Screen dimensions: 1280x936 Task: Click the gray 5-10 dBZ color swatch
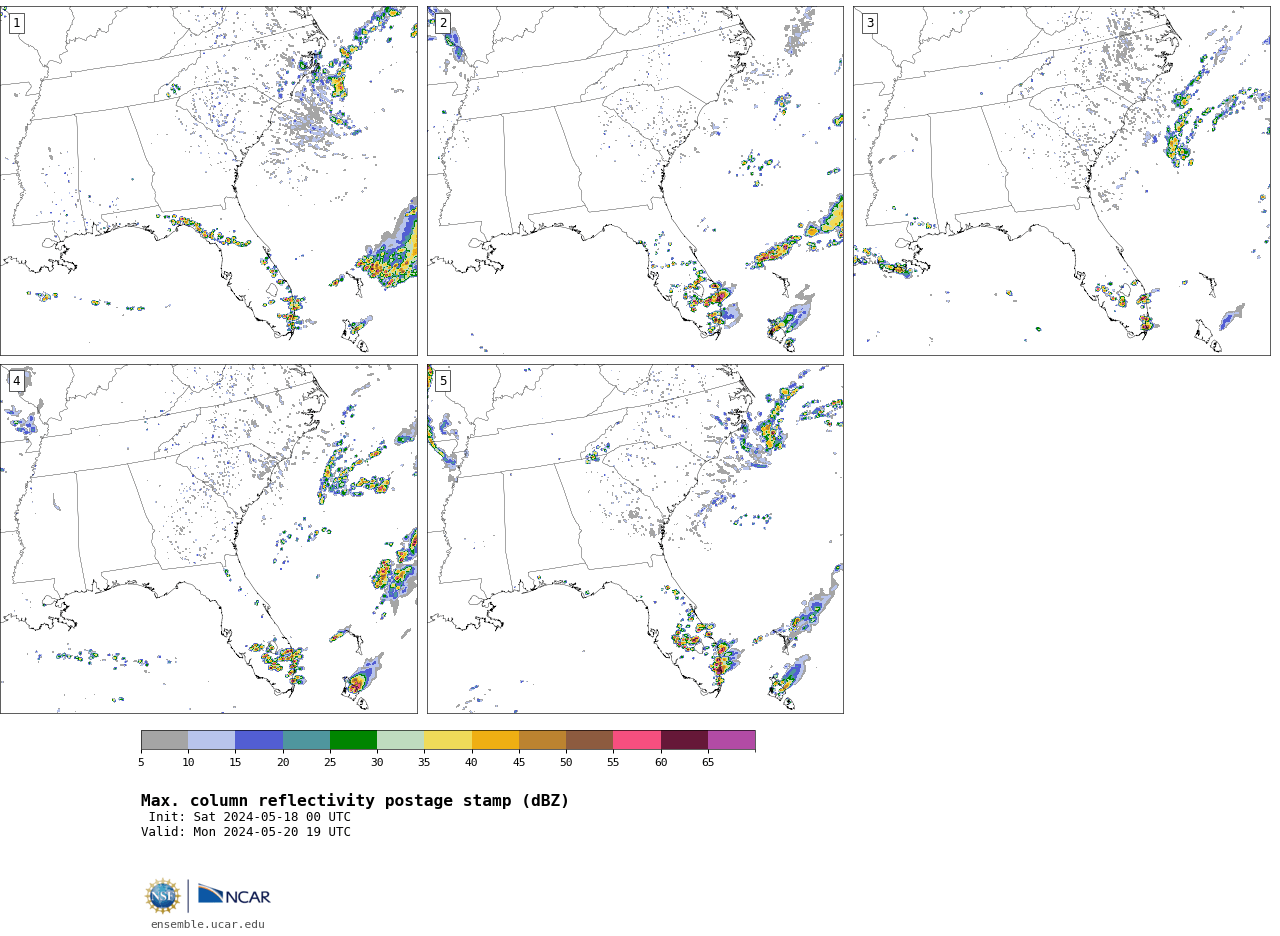coord(164,740)
